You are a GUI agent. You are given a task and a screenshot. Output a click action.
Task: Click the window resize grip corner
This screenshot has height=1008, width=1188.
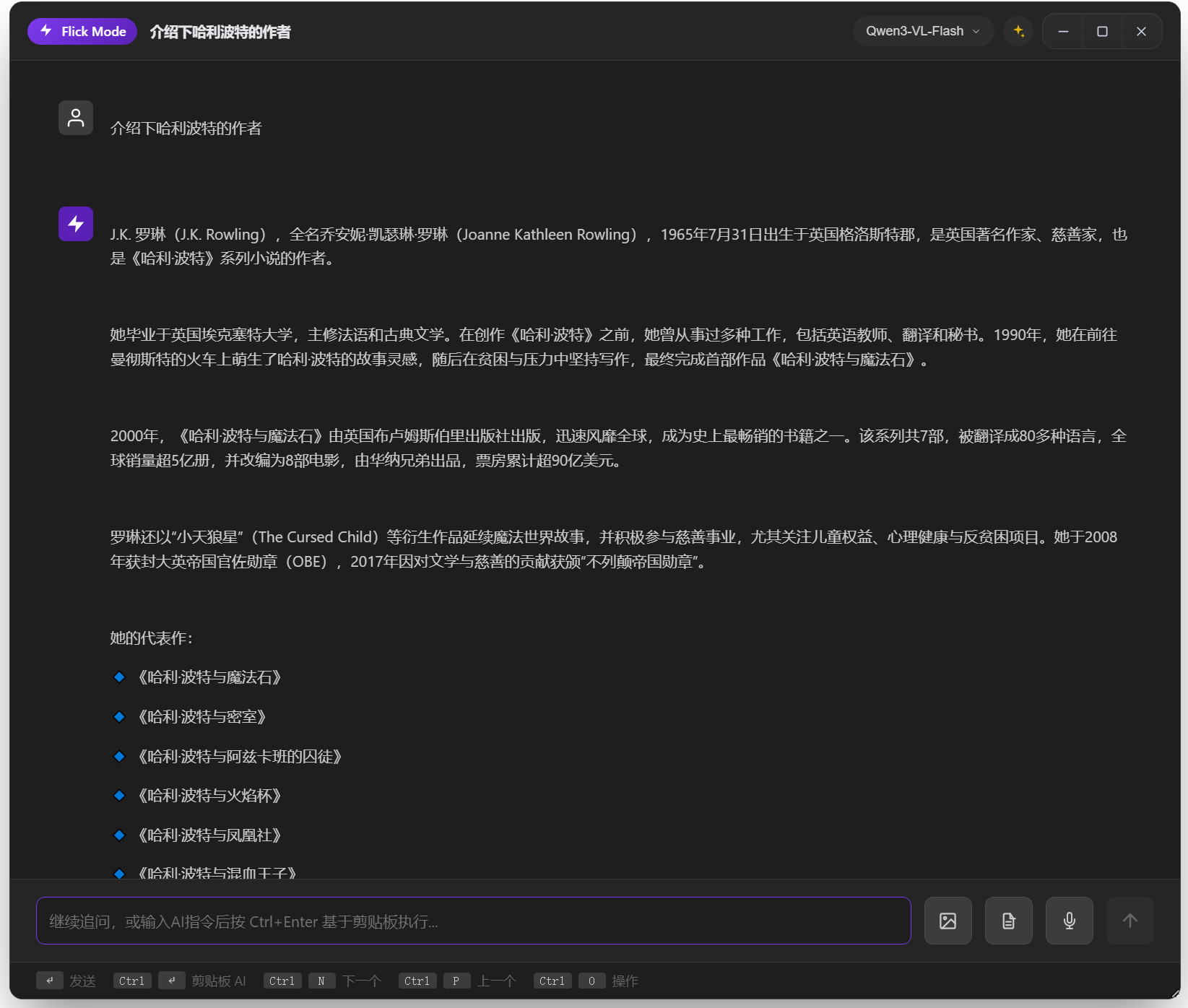coord(1175,994)
